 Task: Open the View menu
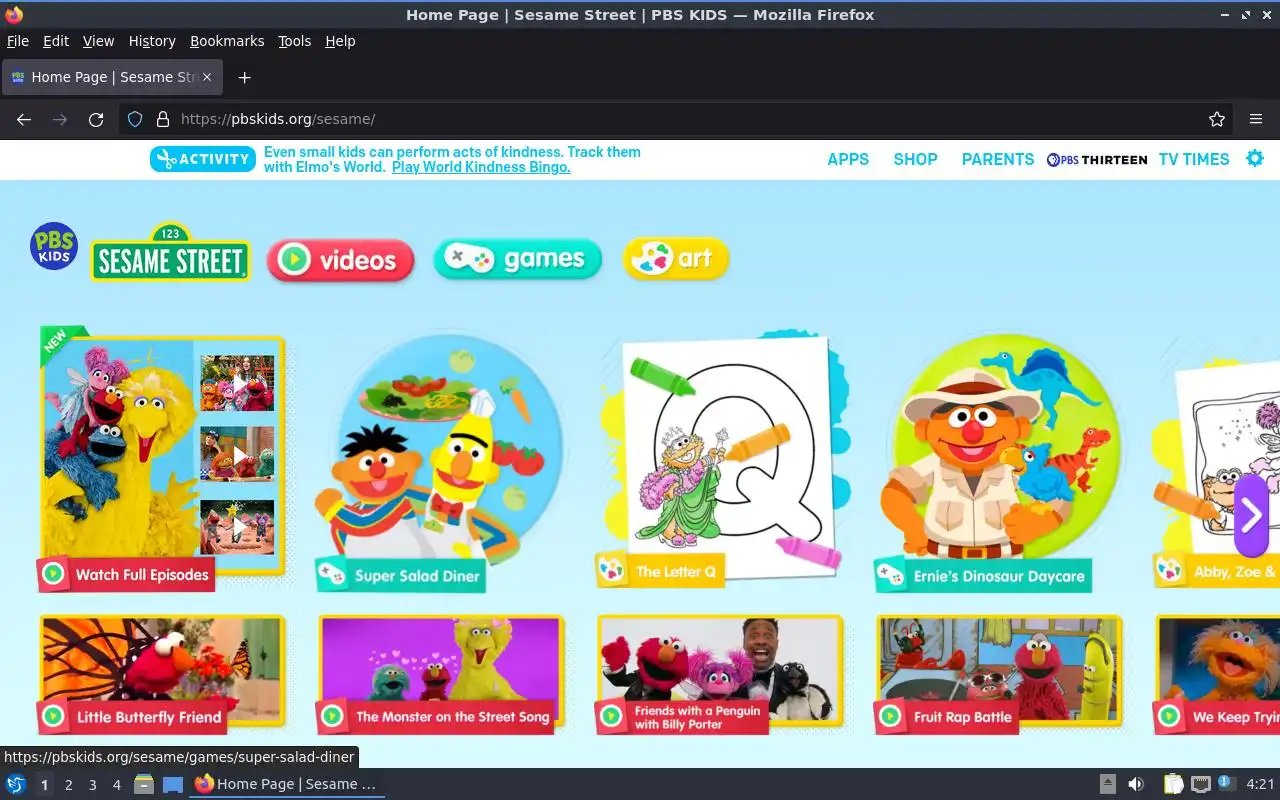point(98,41)
